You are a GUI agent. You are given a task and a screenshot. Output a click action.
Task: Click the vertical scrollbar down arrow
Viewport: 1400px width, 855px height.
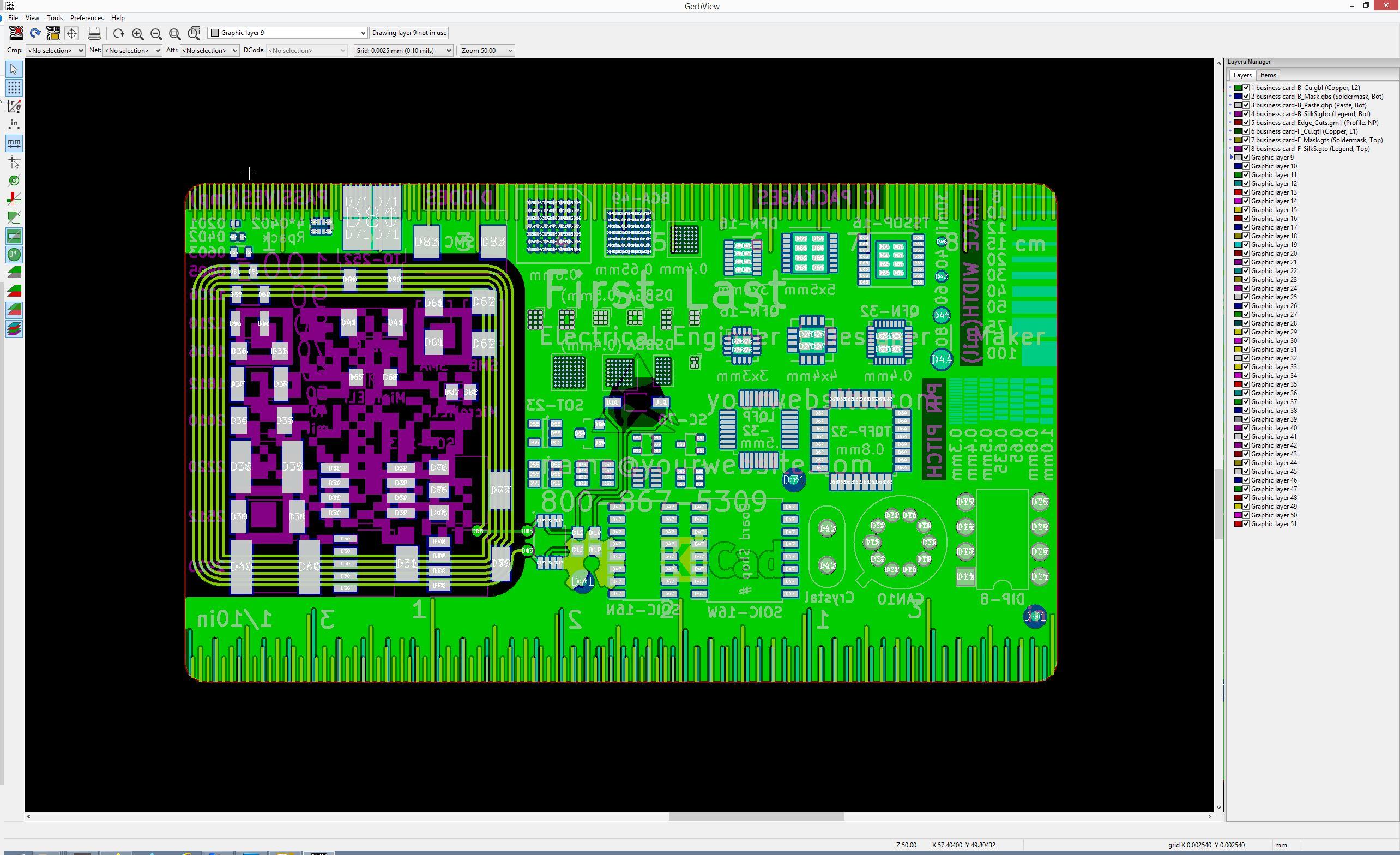[1218, 808]
